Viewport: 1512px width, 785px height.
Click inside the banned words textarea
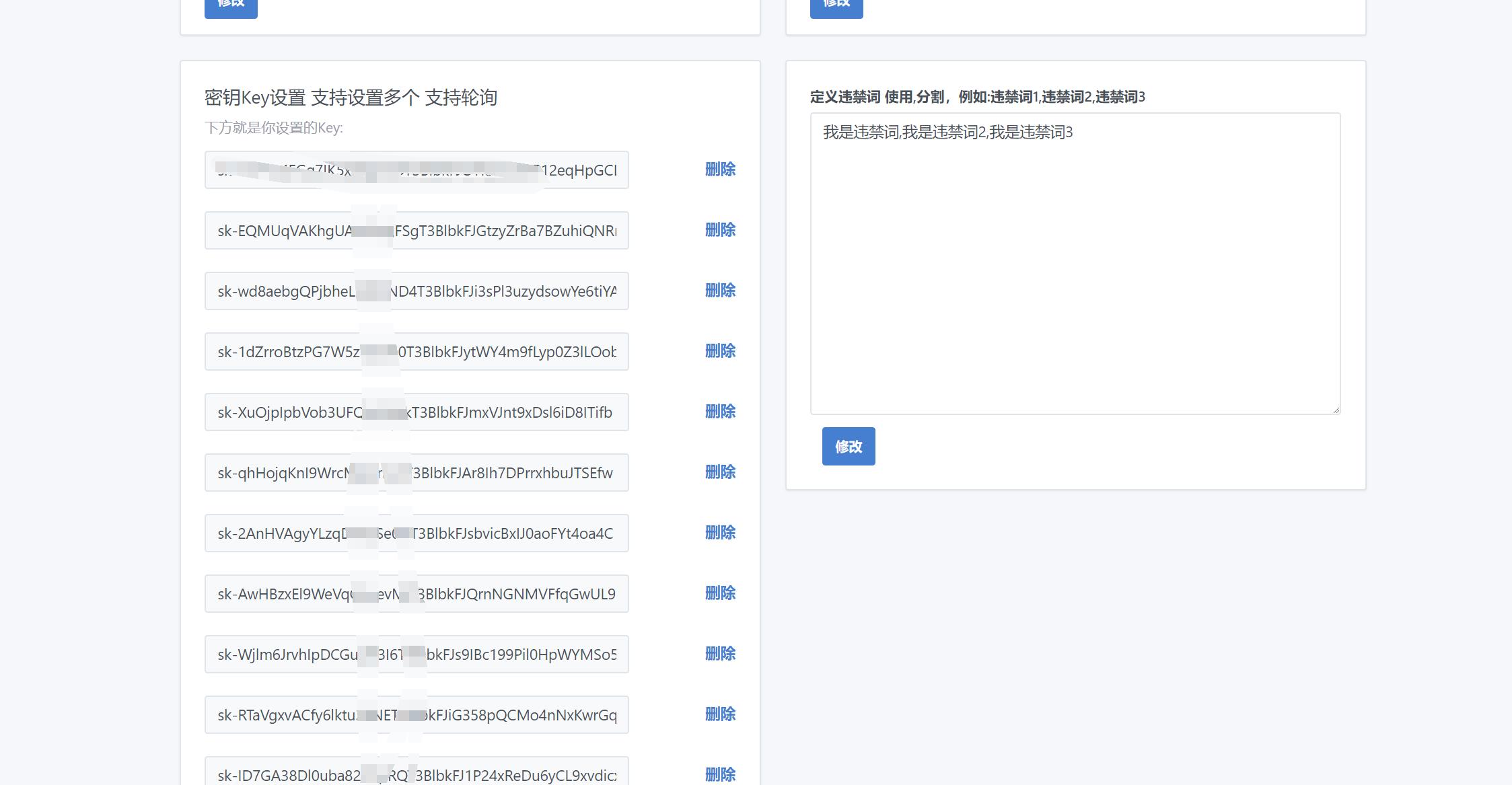(1073, 262)
